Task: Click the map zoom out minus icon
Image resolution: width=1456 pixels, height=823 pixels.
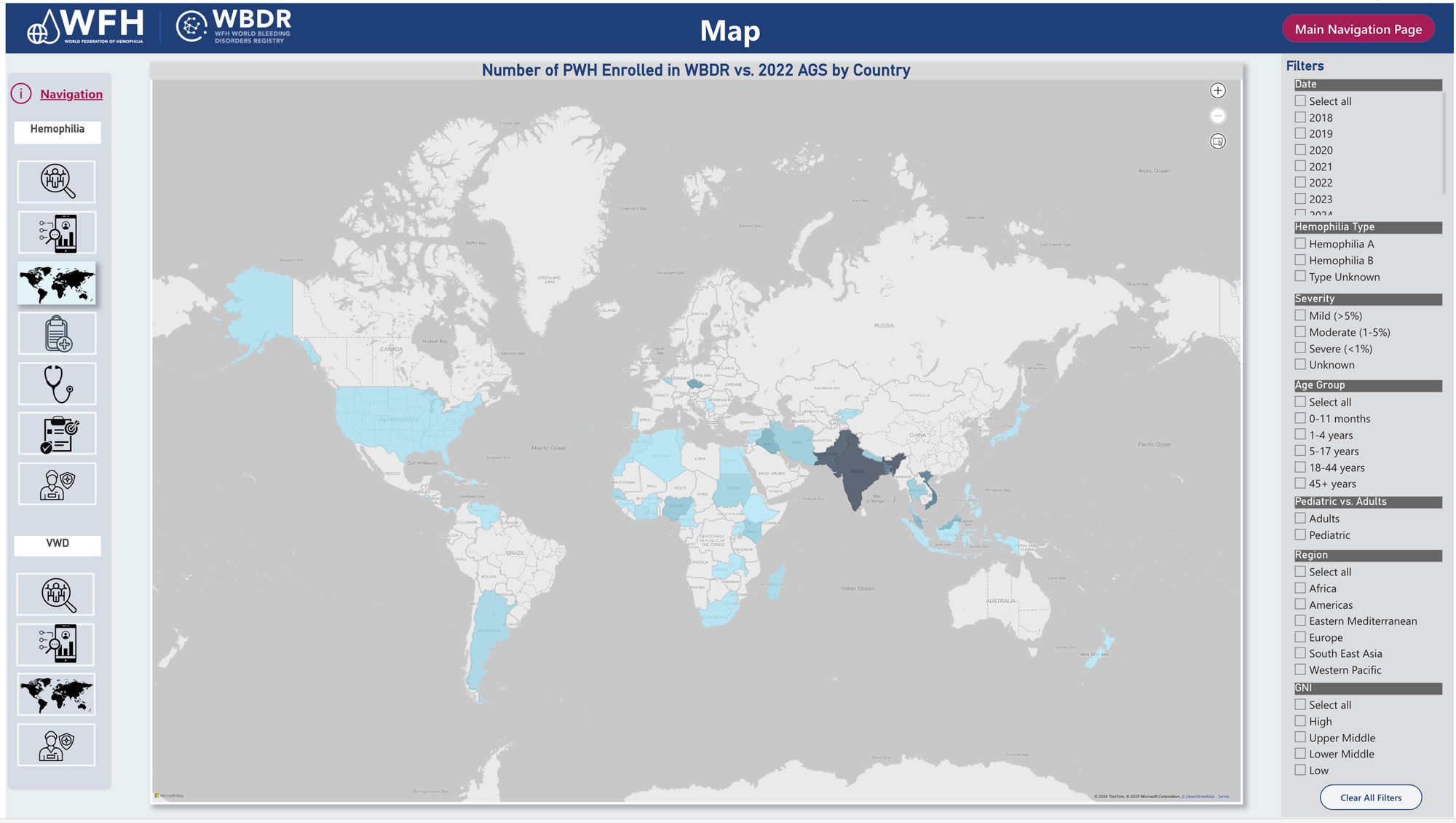Action: (x=1217, y=117)
